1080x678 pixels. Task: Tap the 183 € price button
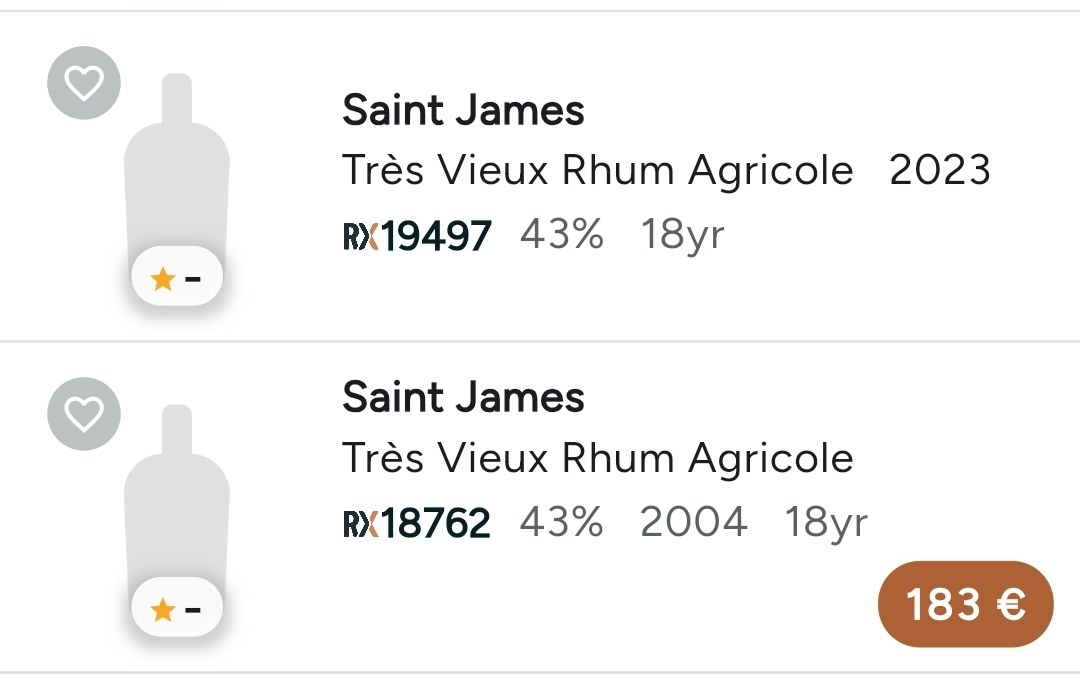965,604
